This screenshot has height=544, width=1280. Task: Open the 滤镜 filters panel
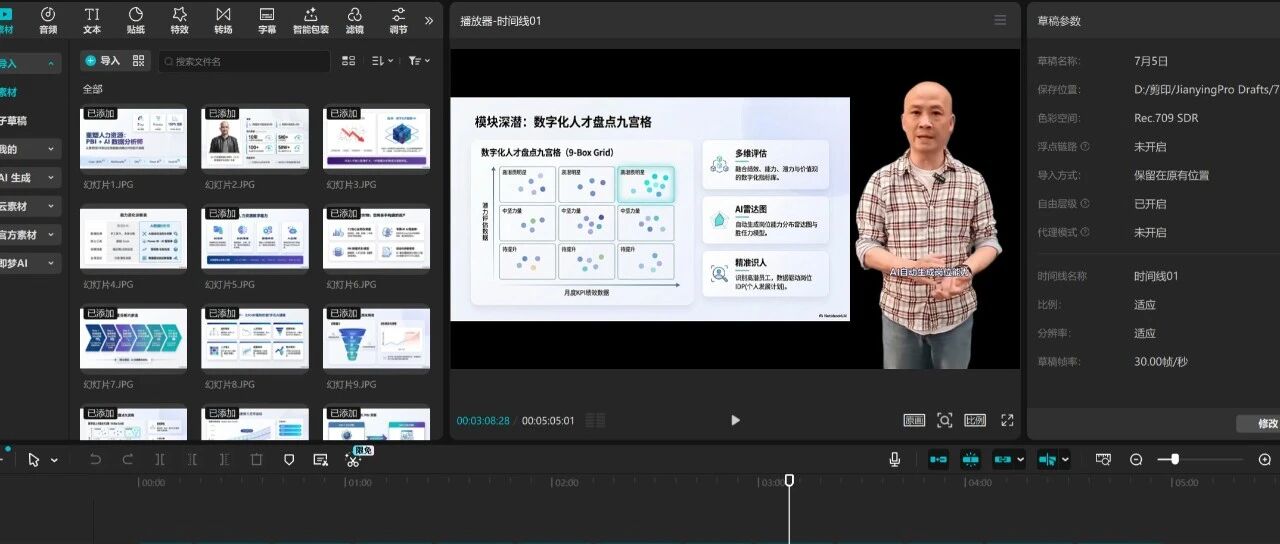click(355, 20)
